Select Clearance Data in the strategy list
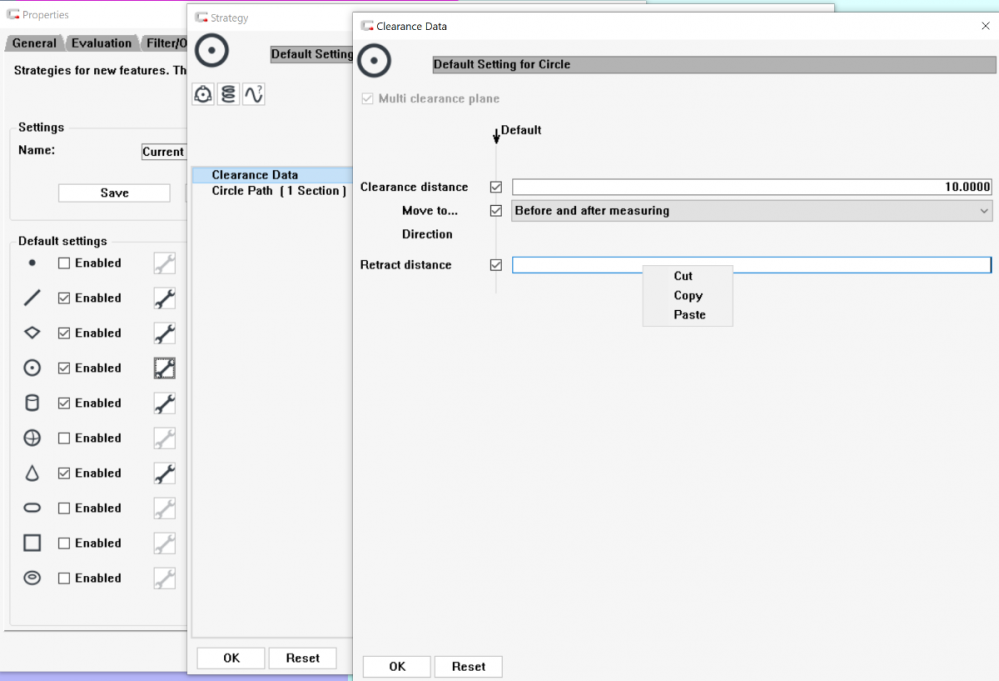 click(x=254, y=175)
